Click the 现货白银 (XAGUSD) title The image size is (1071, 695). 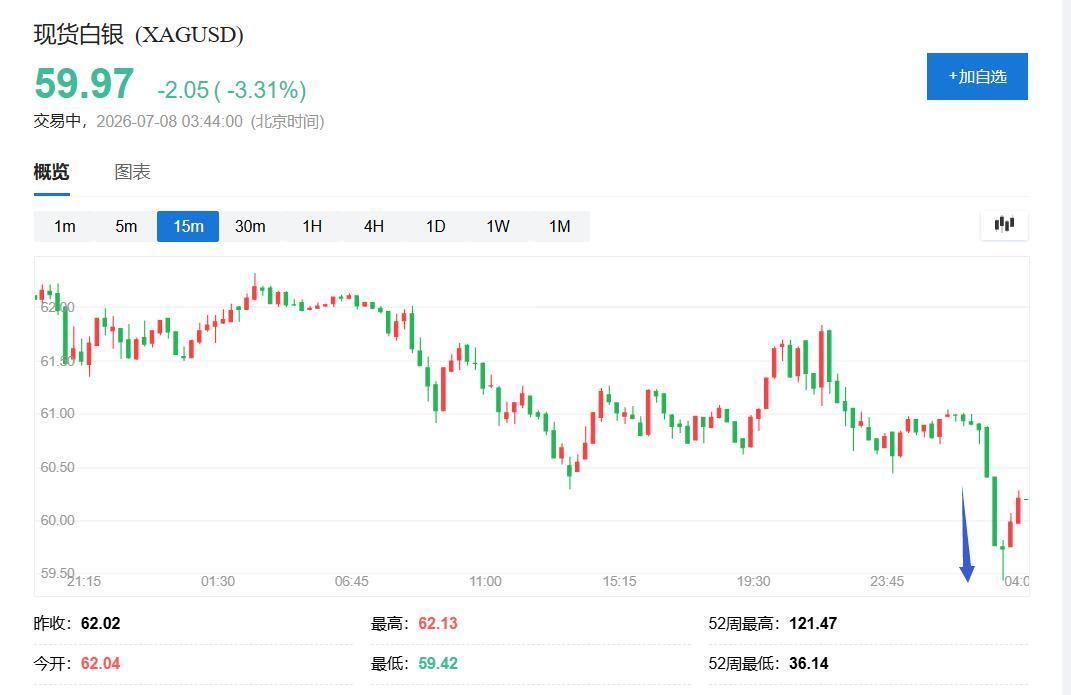pos(139,34)
